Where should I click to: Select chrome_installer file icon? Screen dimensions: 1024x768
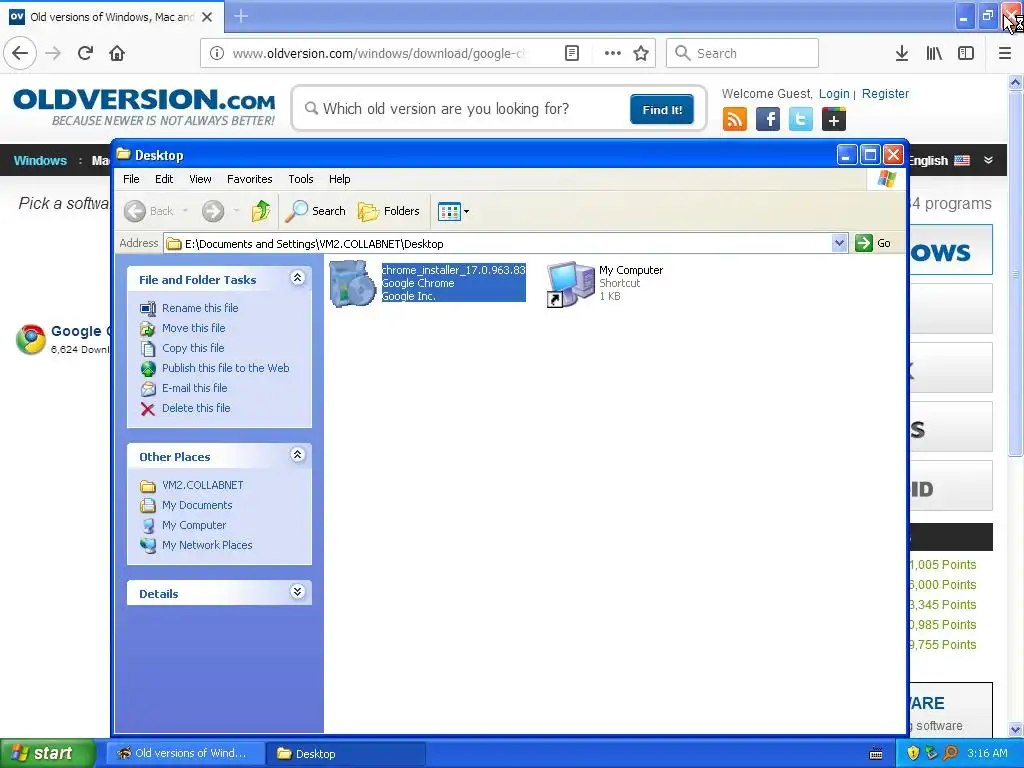pyautogui.click(x=353, y=283)
